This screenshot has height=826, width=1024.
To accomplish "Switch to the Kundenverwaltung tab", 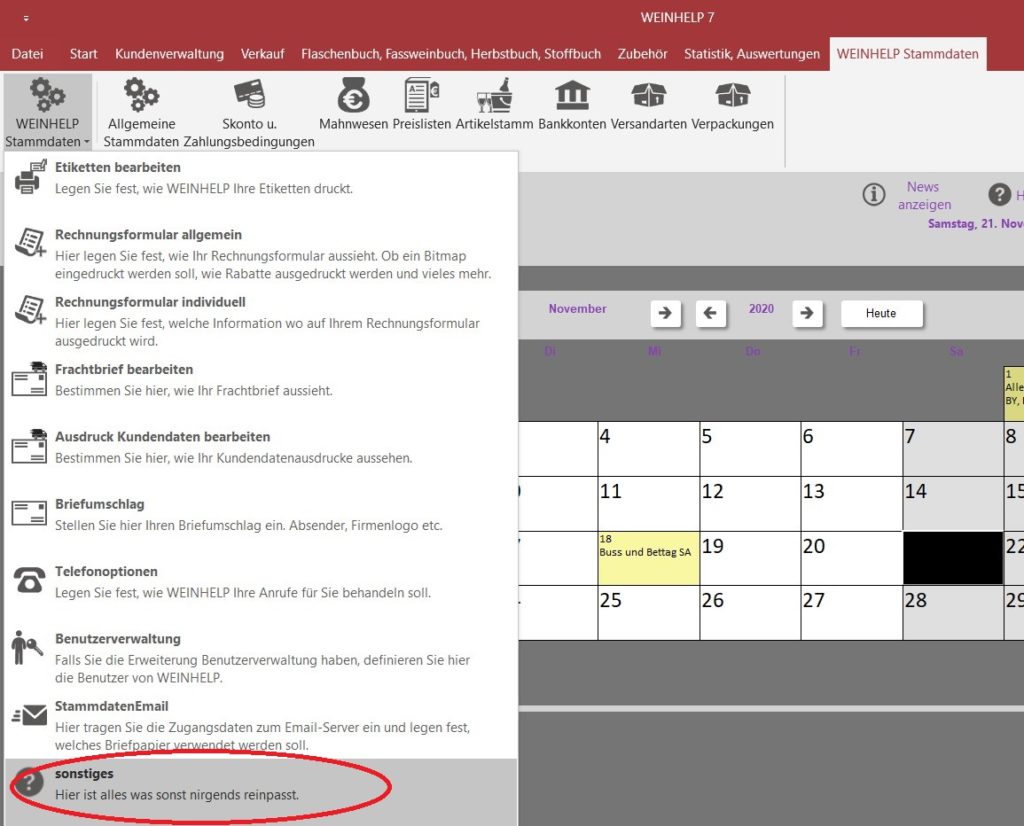I will pos(169,54).
